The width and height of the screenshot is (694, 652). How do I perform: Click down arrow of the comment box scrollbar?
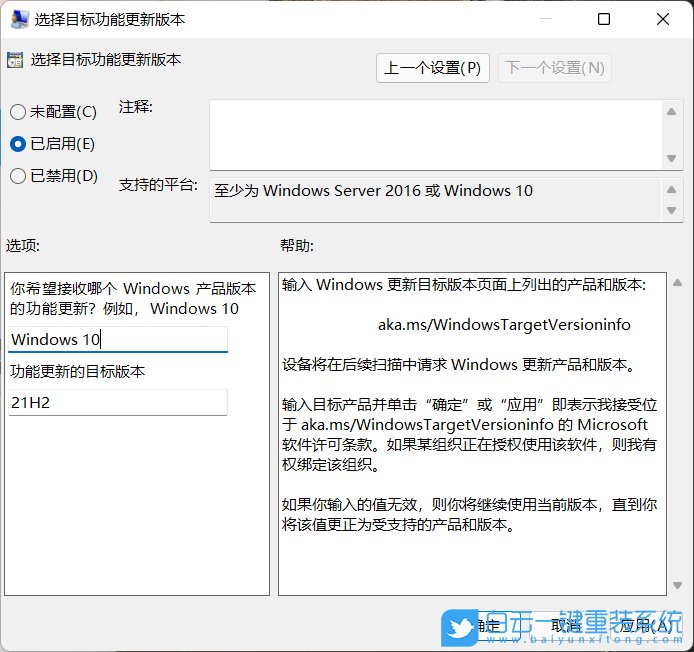coord(671,158)
